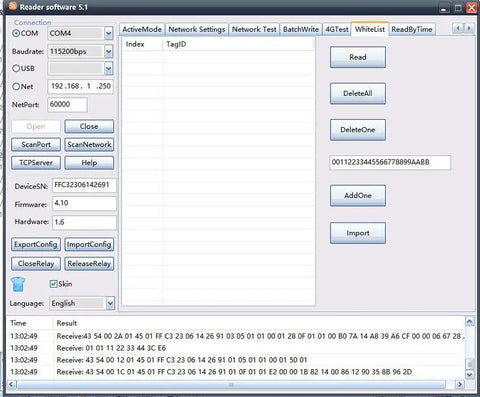Click the Import whitelist button
Viewport: 480px width, 397px height.
pos(358,233)
